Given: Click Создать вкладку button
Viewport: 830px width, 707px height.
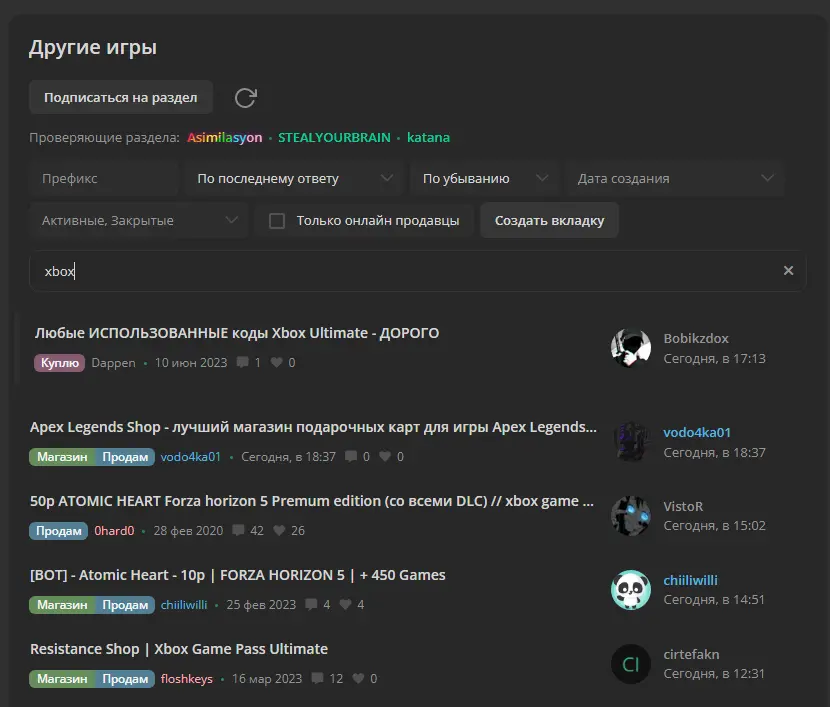Looking at the screenshot, I should pos(549,220).
